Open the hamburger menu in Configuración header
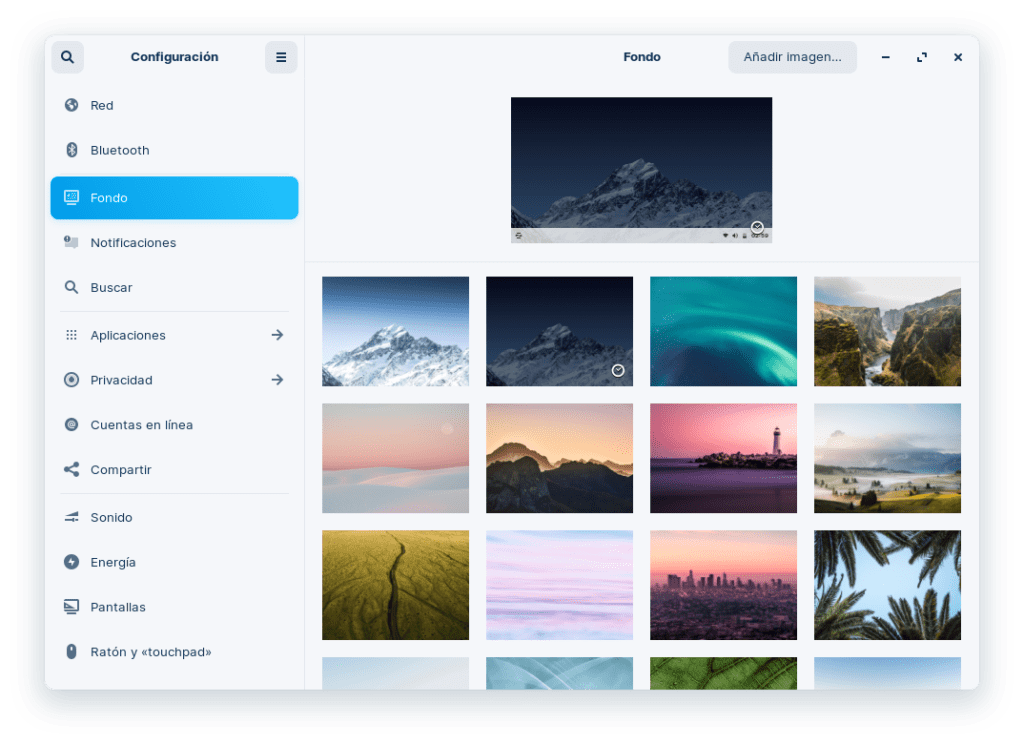The height and width of the screenshot is (744, 1024). (x=281, y=57)
